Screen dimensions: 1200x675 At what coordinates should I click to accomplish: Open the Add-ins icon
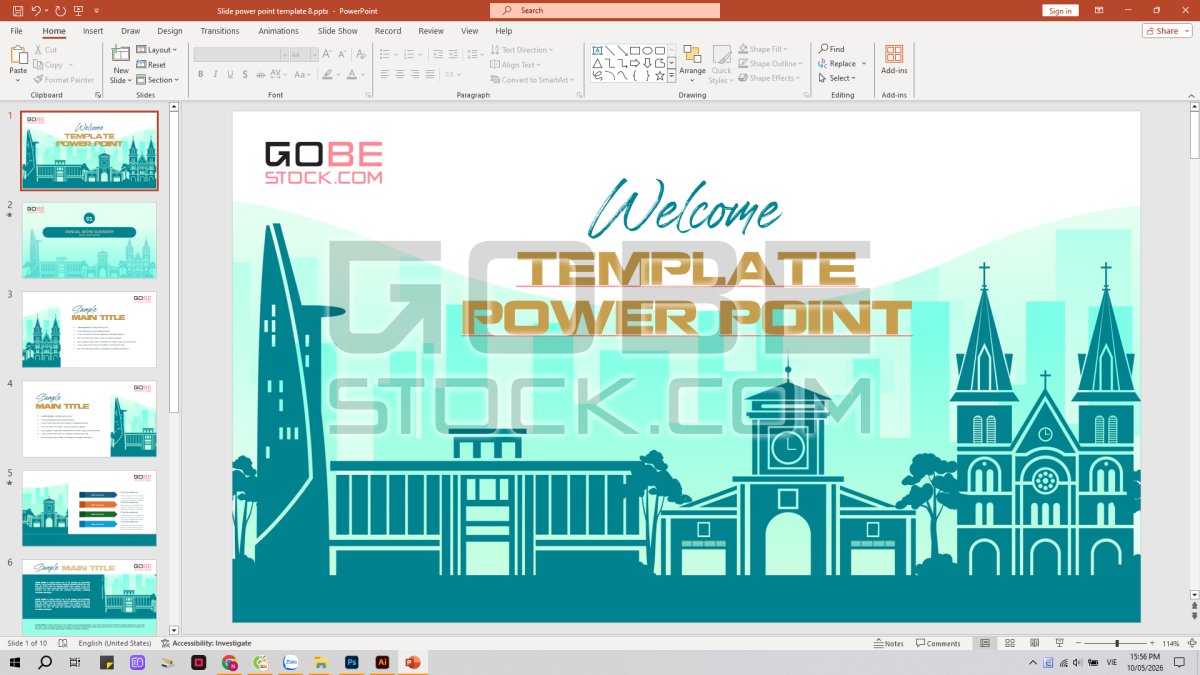click(x=894, y=54)
